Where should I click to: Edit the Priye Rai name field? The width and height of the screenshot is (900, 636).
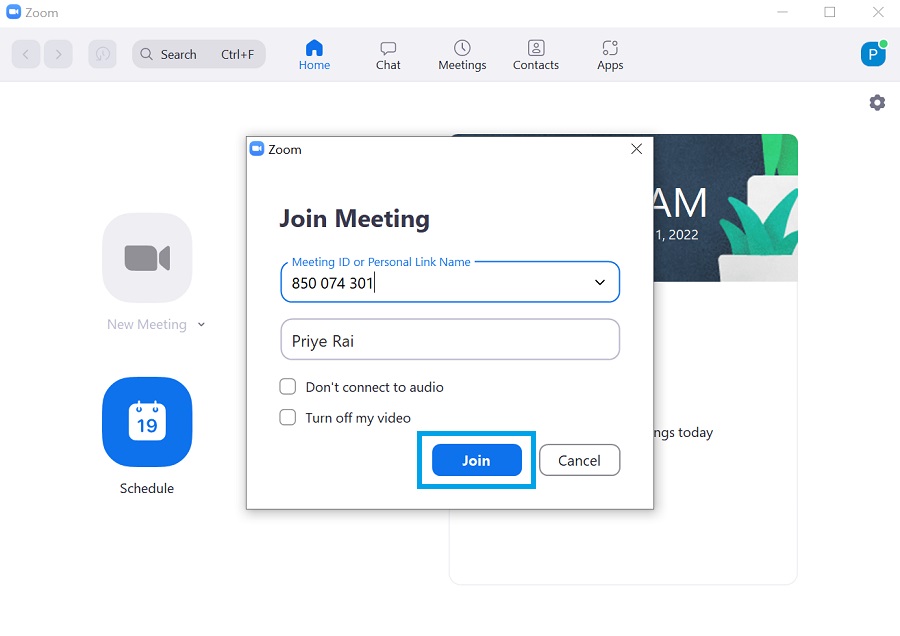(x=449, y=340)
